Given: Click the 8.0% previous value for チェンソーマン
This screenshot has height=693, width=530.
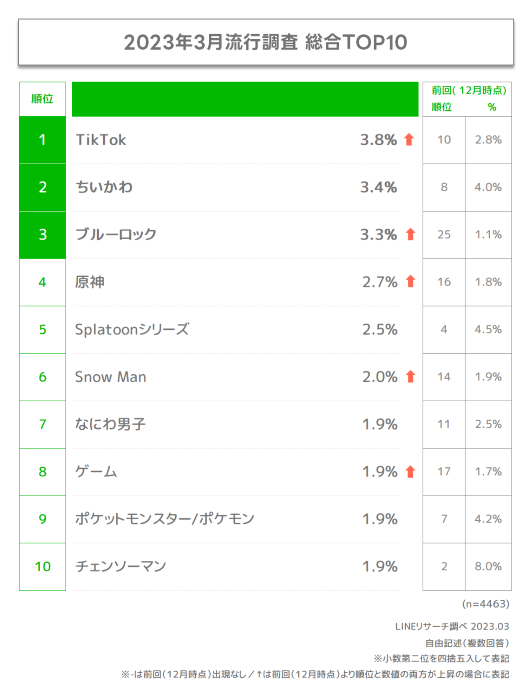Looking at the screenshot, I should pyautogui.click(x=488, y=566).
